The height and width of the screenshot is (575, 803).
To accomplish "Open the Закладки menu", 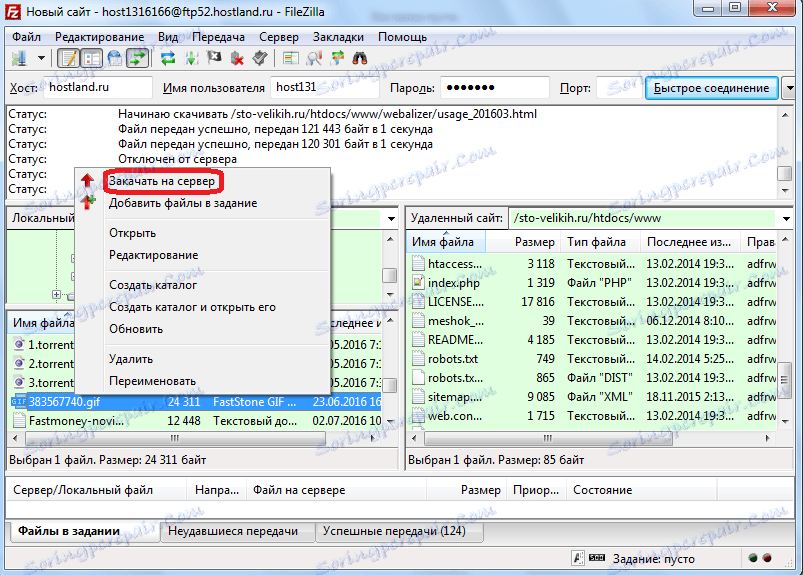I will click(338, 37).
